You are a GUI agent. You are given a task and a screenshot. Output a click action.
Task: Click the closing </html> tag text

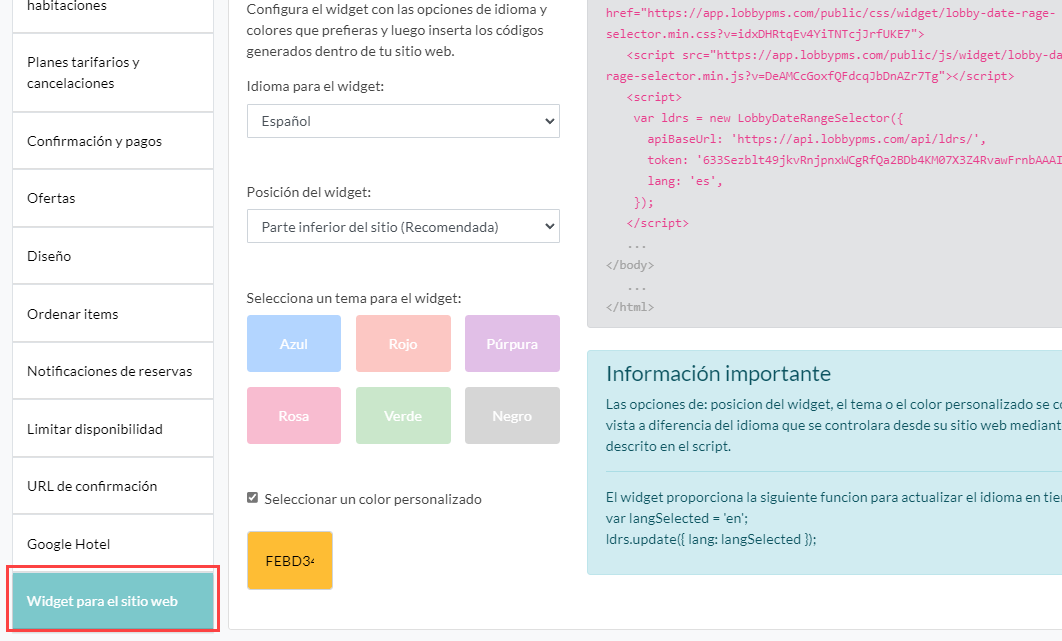pos(630,307)
